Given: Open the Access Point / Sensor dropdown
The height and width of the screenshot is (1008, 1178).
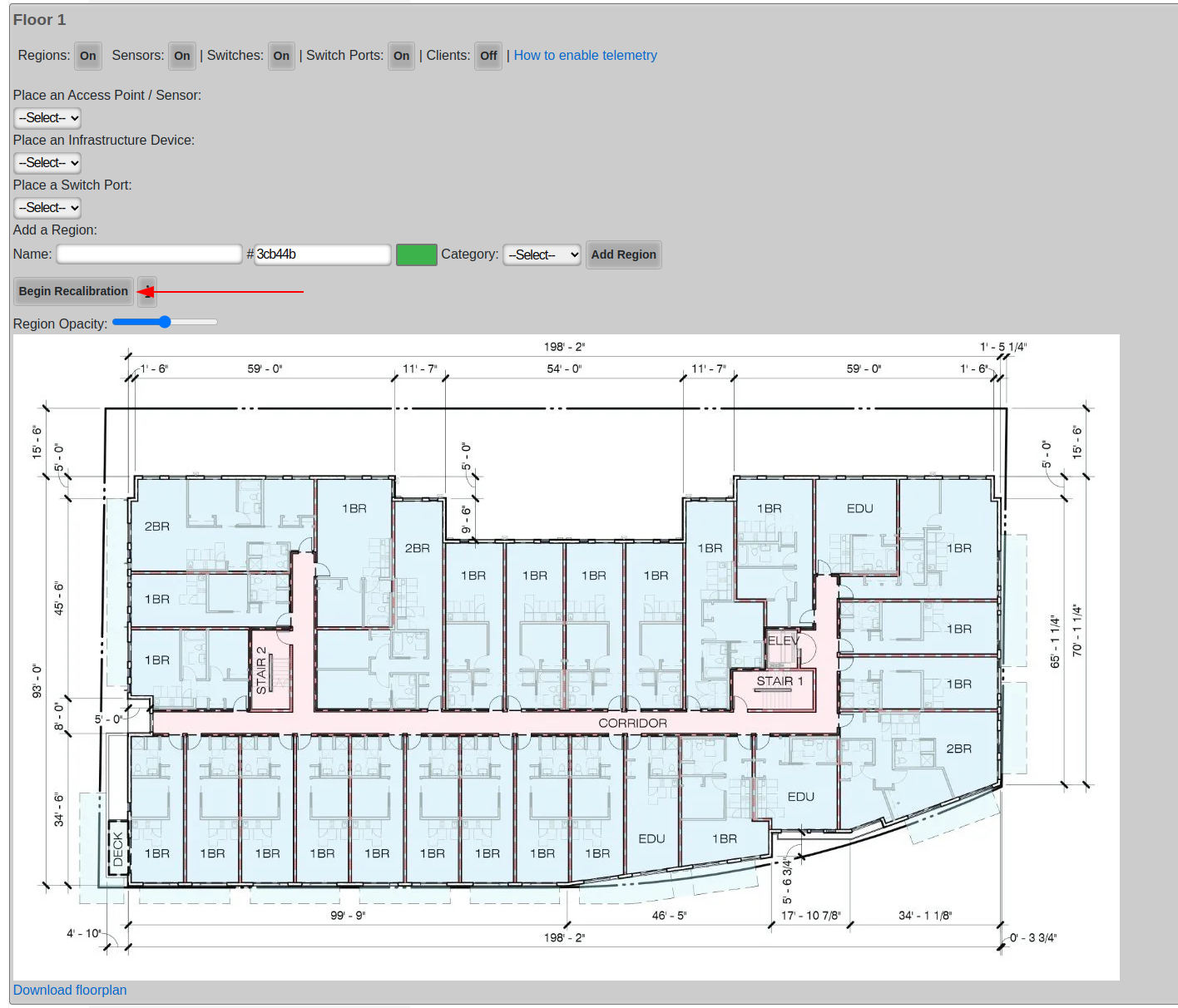Looking at the screenshot, I should tap(47, 118).
